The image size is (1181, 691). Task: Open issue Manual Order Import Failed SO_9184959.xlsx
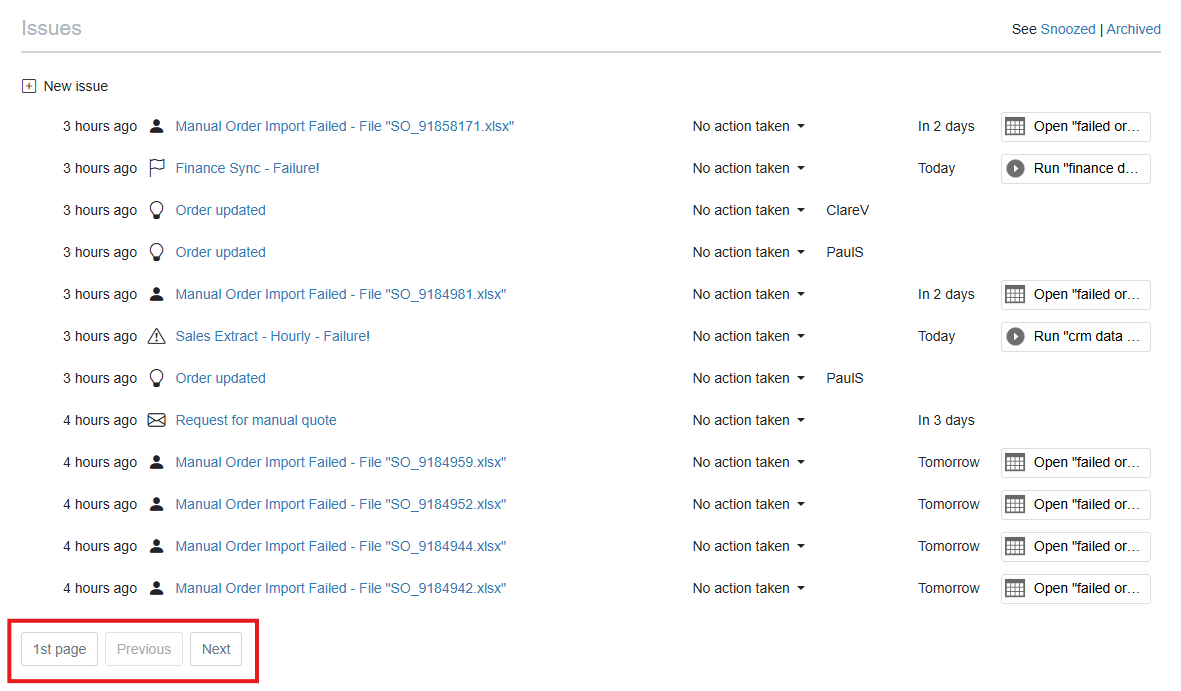click(x=340, y=462)
